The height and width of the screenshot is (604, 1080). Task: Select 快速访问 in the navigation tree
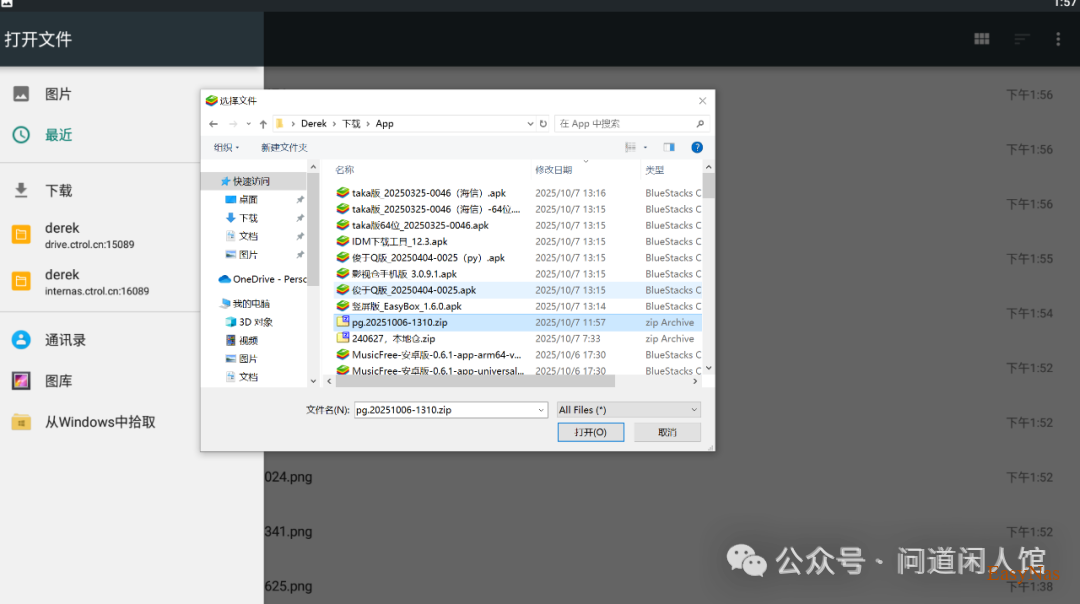click(253, 181)
